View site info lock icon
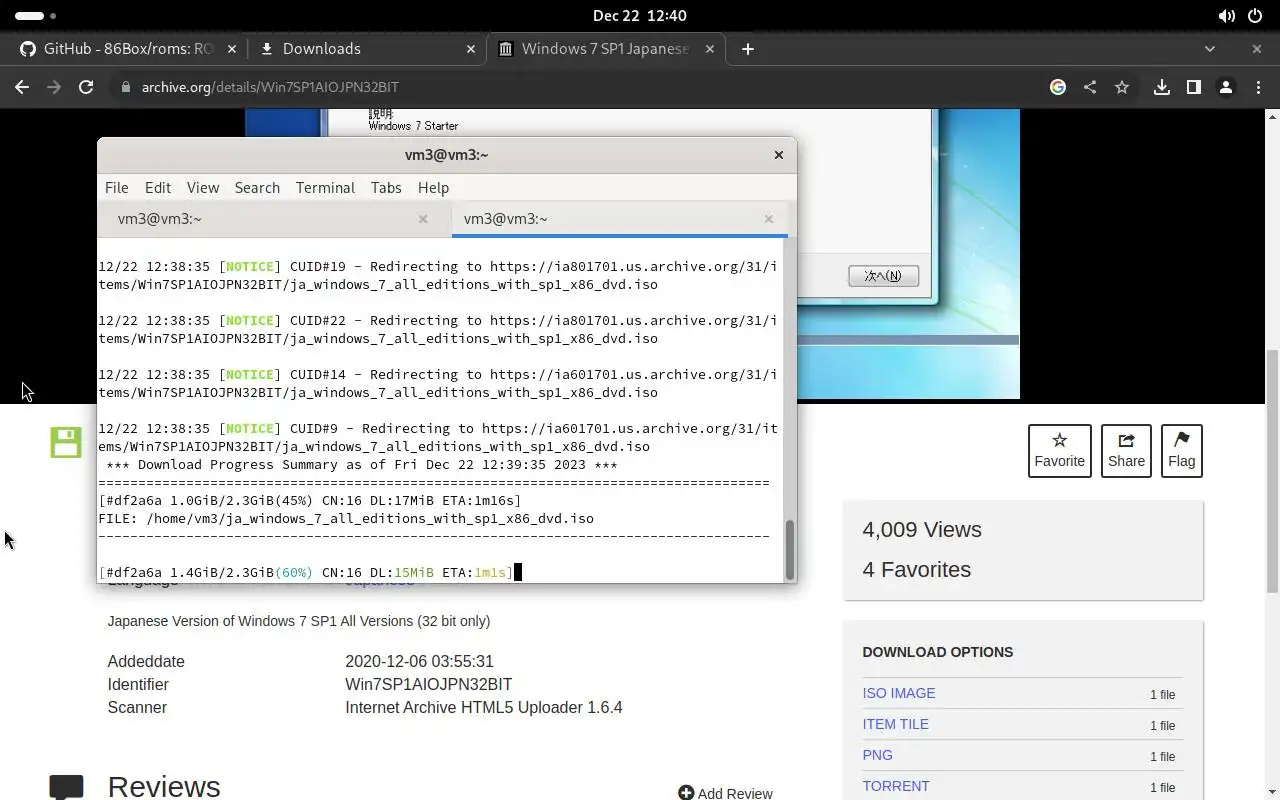1280x800 pixels. (x=125, y=87)
